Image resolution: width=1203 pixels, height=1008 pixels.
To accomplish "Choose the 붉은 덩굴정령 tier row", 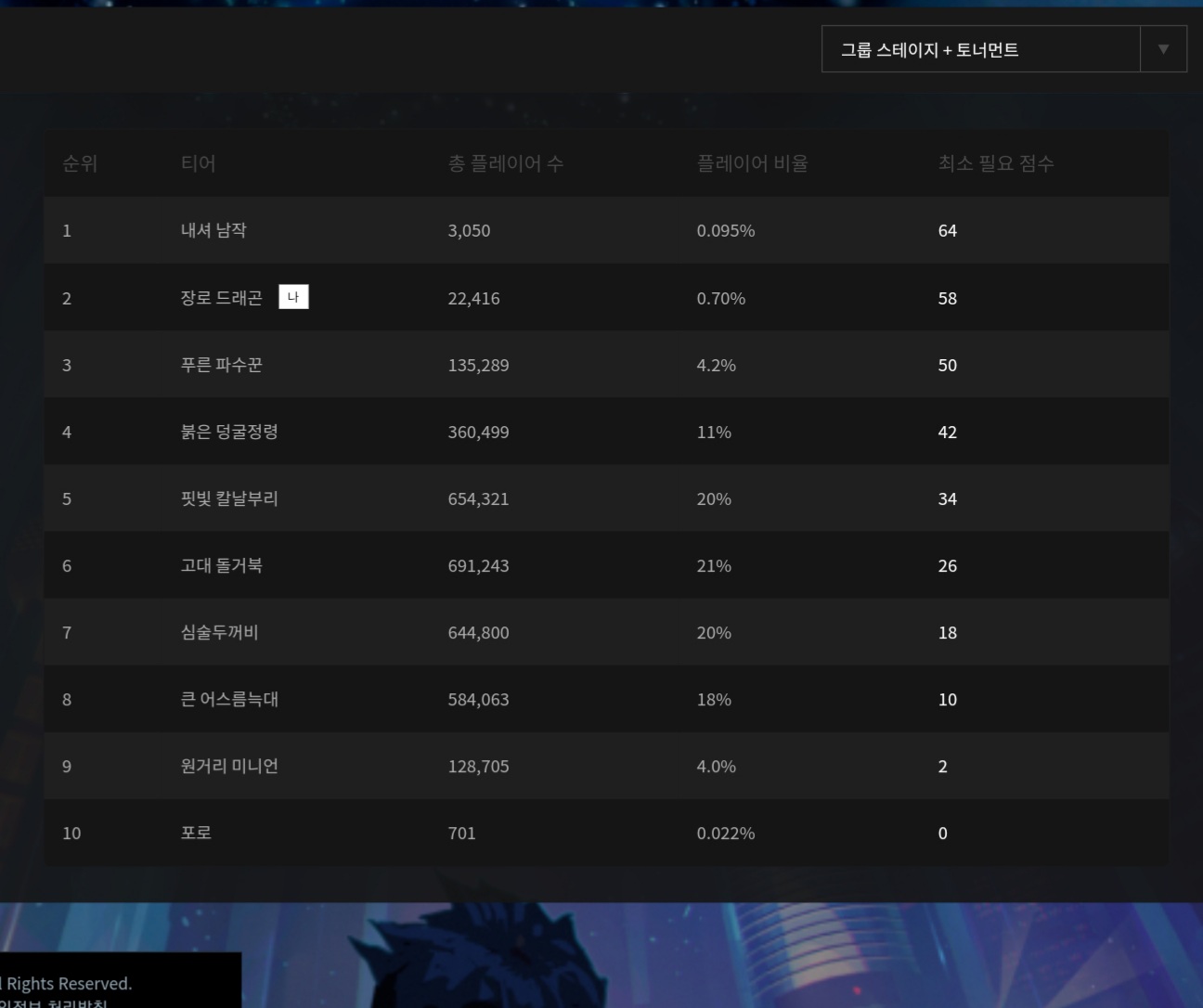I will pyautogui.click(x=229, y=432).
